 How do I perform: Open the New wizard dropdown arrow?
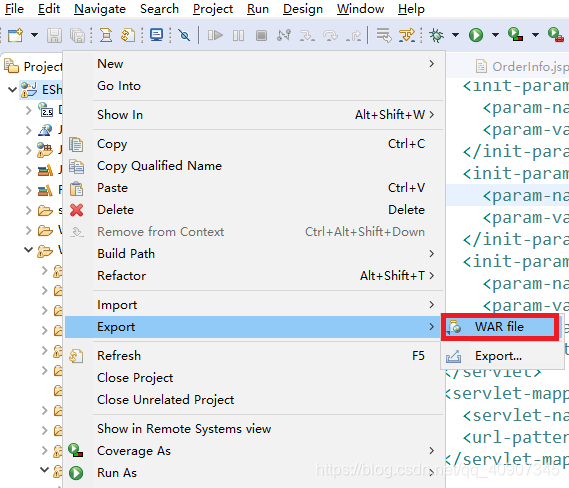coord(34,35)
